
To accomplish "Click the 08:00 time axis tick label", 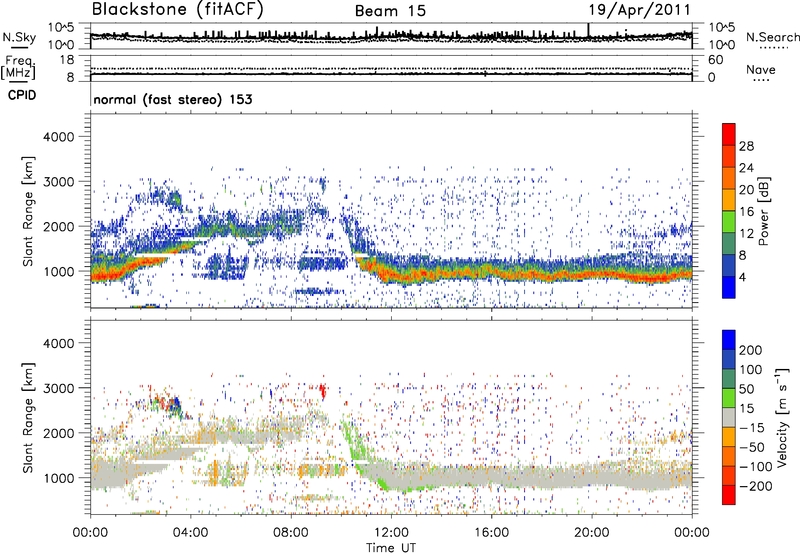I will (x=291, y=533).
